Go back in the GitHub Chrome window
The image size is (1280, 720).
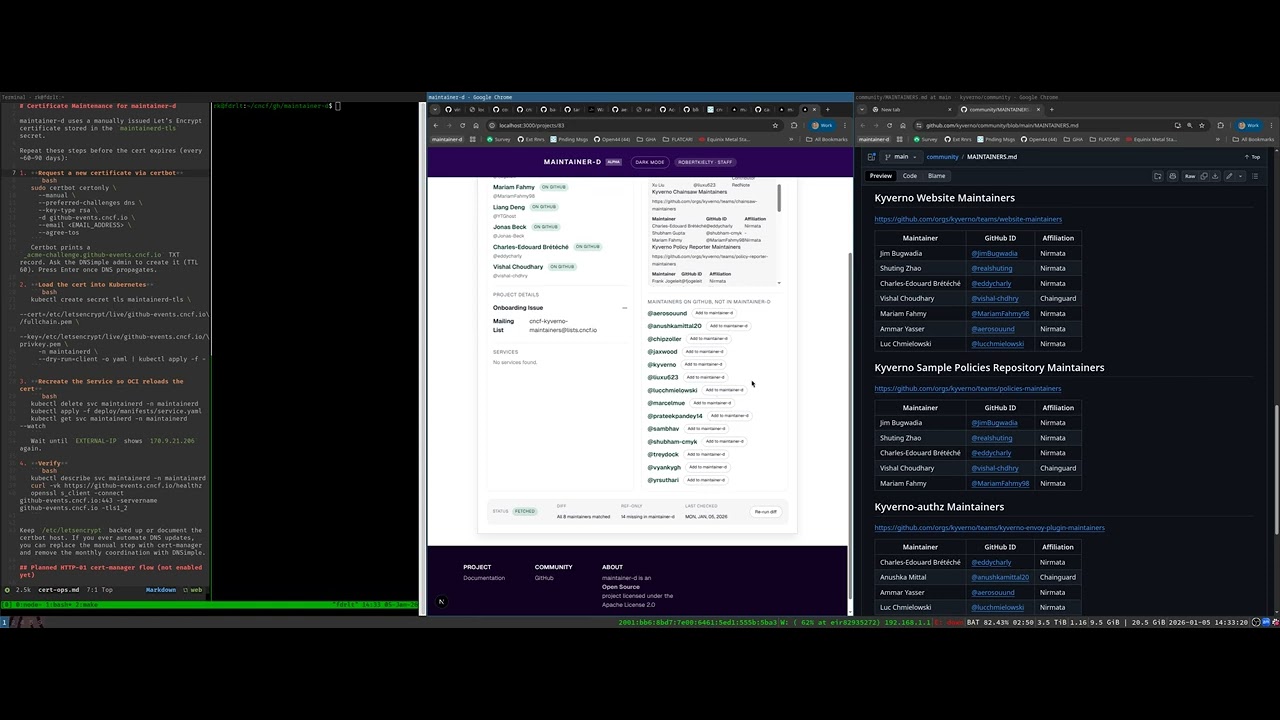coord(862,125)
